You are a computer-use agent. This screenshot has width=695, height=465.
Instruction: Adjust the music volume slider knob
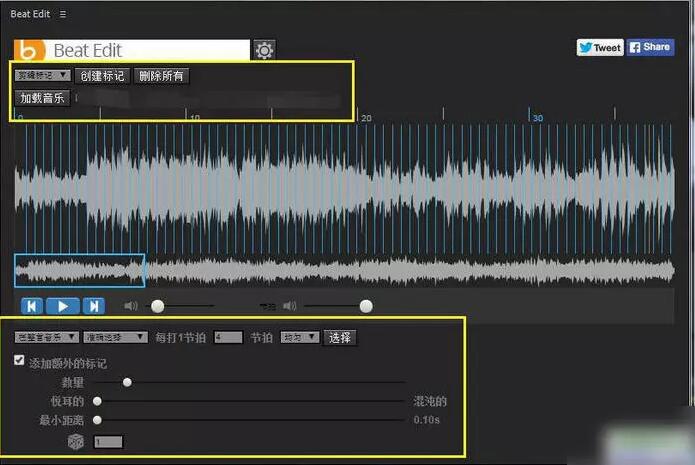tap(157, 306)
